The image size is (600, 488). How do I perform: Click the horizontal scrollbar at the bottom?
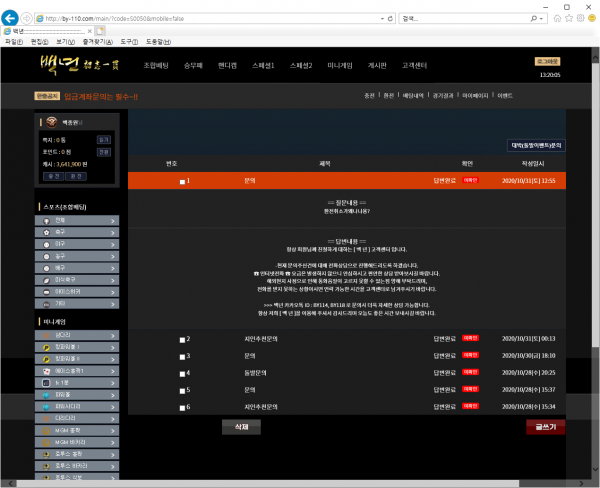(x=267, y=483)
